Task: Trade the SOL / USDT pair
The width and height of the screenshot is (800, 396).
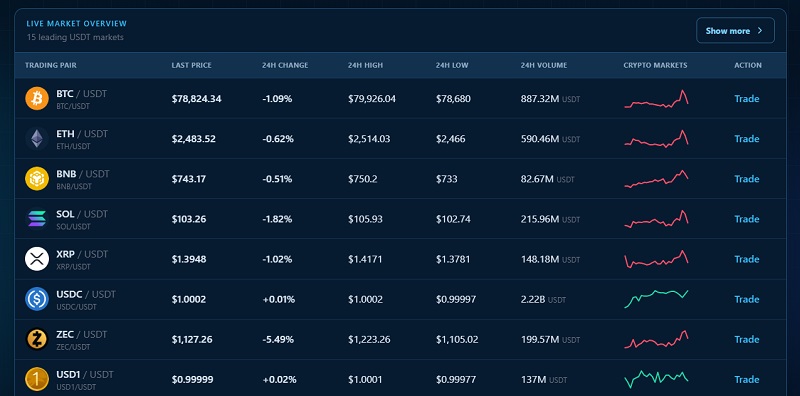Action: 746,219
